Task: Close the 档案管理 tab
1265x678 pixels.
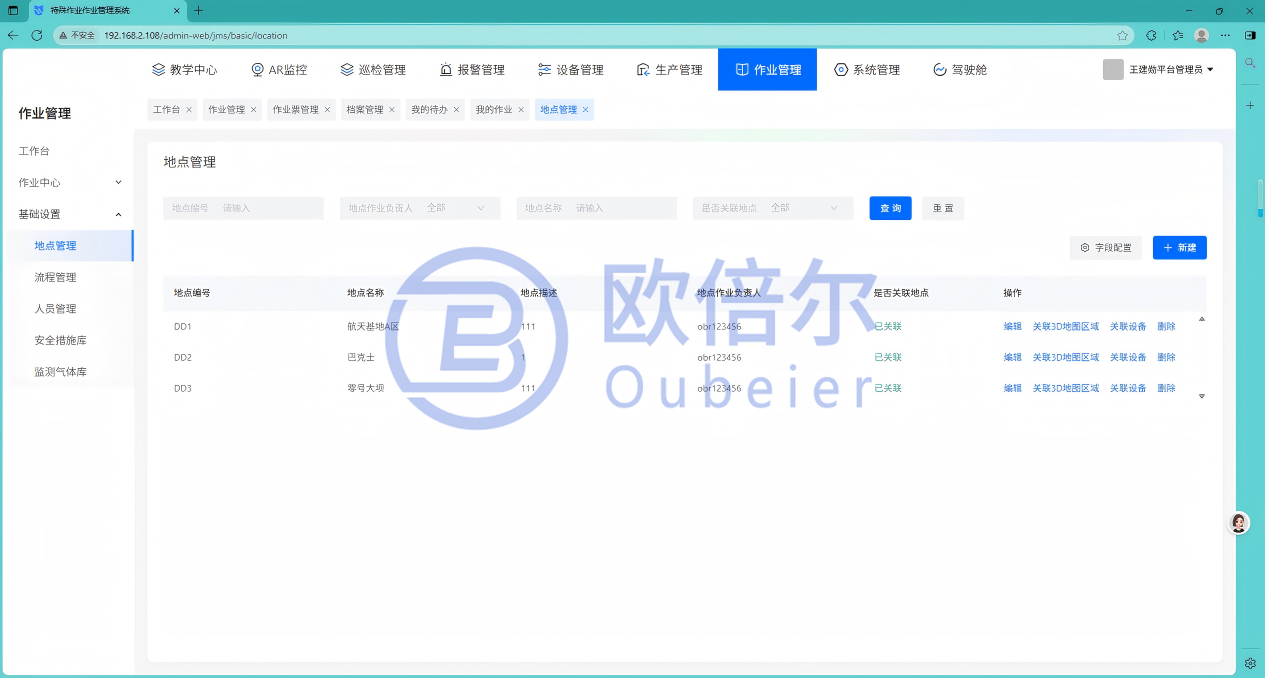Action: 392,110
